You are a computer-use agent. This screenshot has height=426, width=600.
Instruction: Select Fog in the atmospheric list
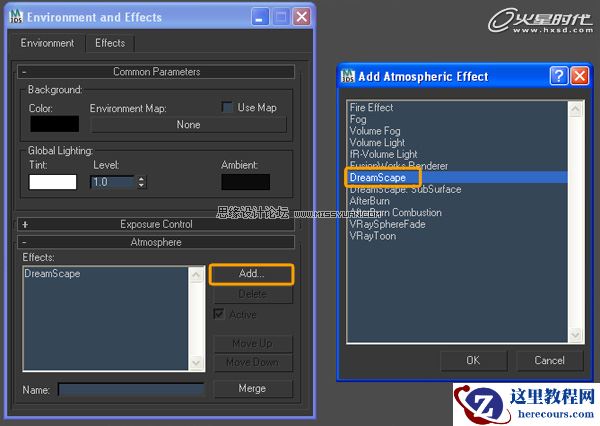point(358,119)
